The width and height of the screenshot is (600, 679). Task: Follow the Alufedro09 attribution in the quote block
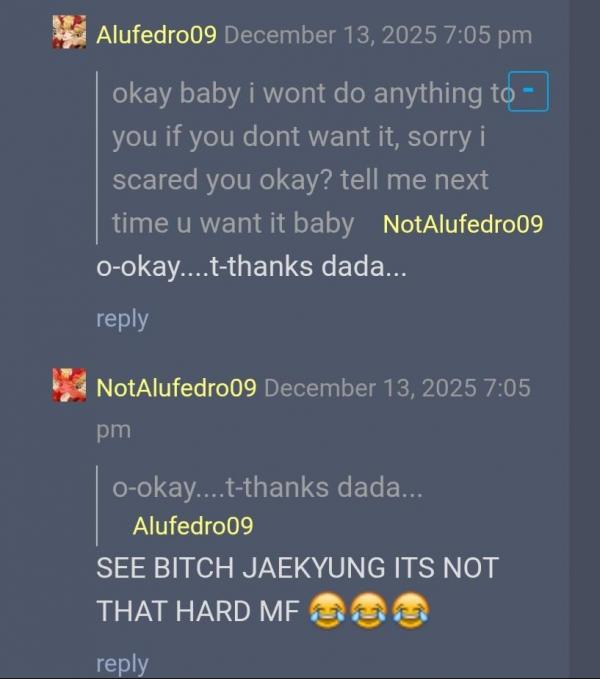(x=193, y=526)
